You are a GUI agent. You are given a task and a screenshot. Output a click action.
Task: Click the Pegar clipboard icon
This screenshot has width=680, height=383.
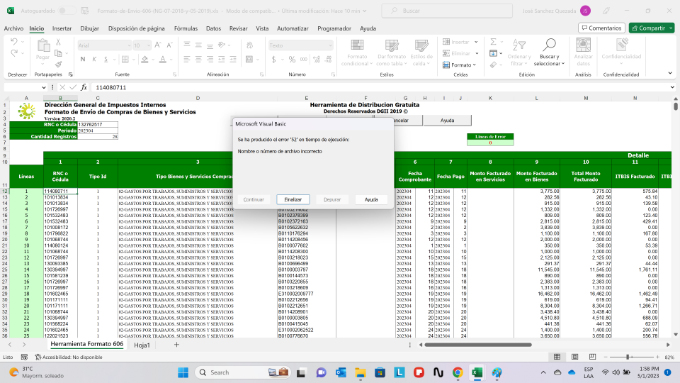click(43, 46)
